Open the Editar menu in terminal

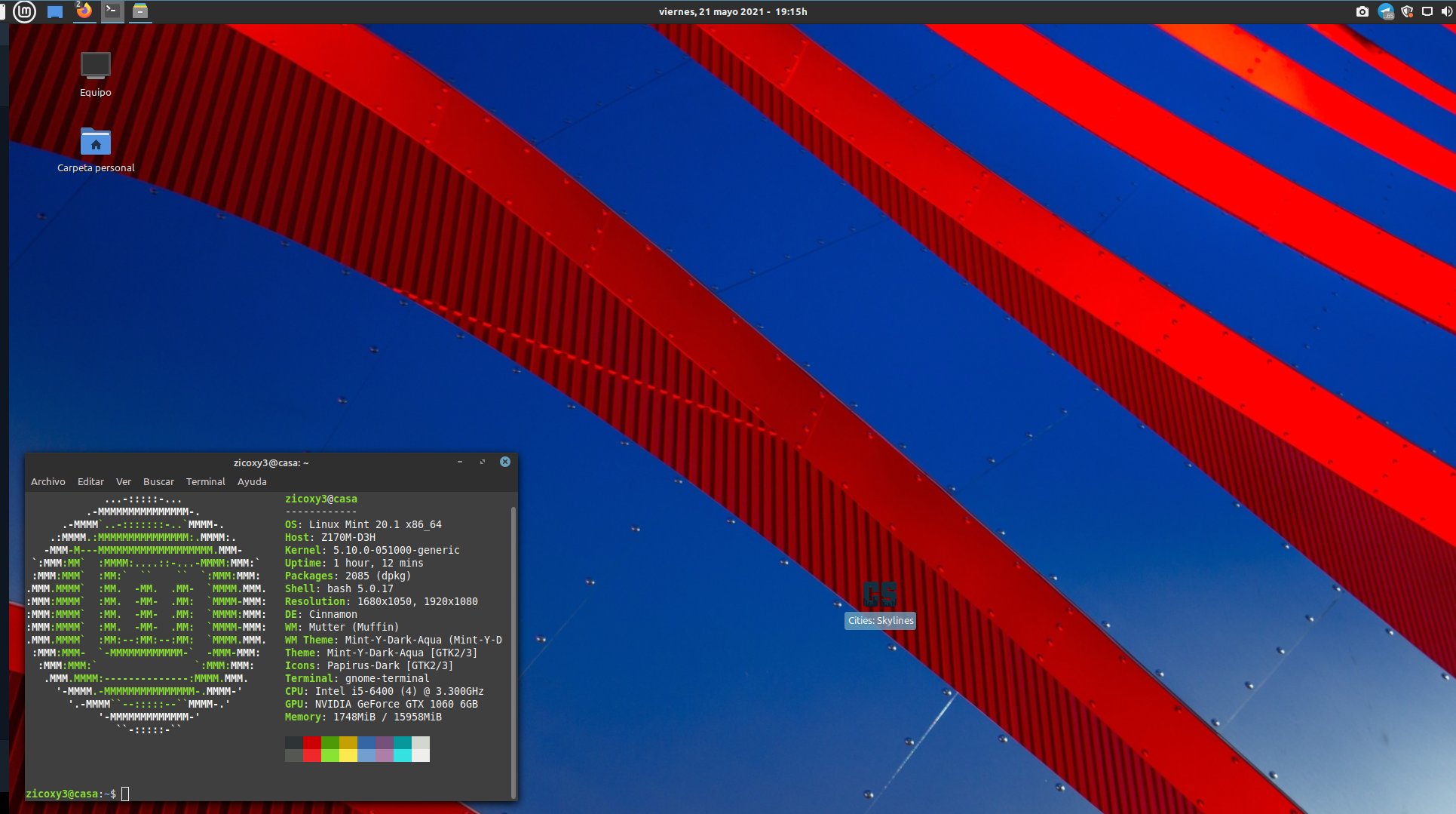coord(90,481)
